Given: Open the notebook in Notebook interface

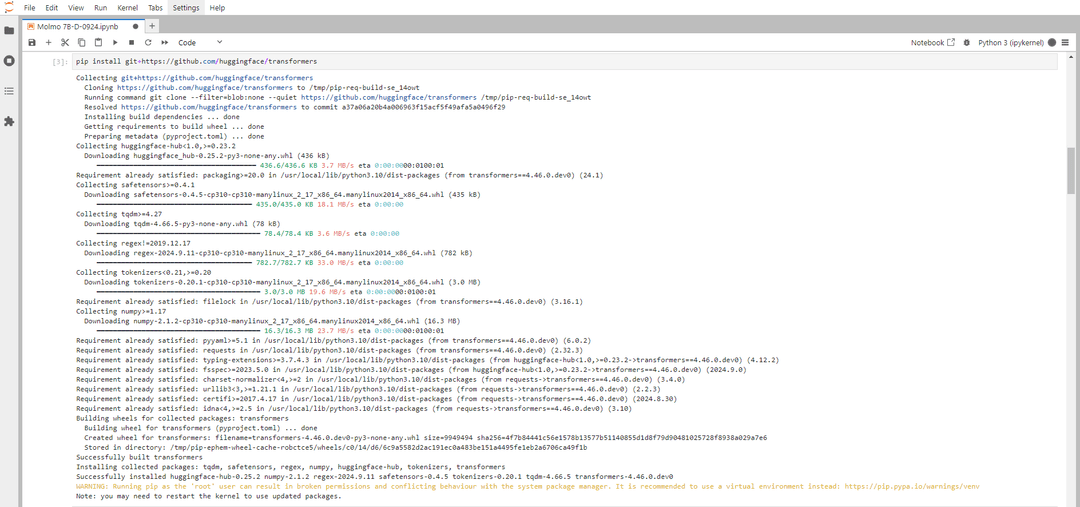Looking at the screenshot, I should coord(933,43).
